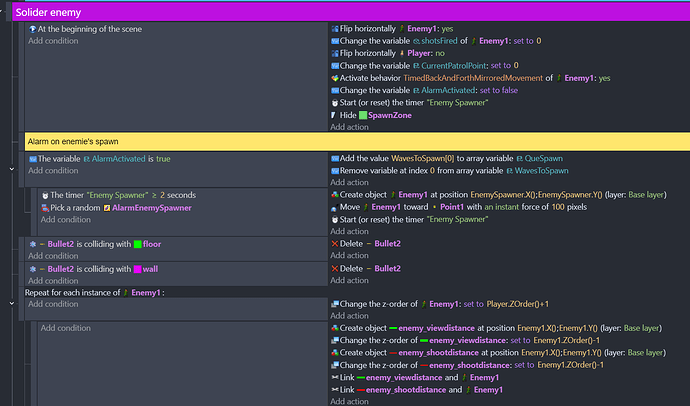The height and width of the screenshot is (406, 690).
Task: Click the "At the beginning of the scene" condition icon
Action: pos(33,29)
